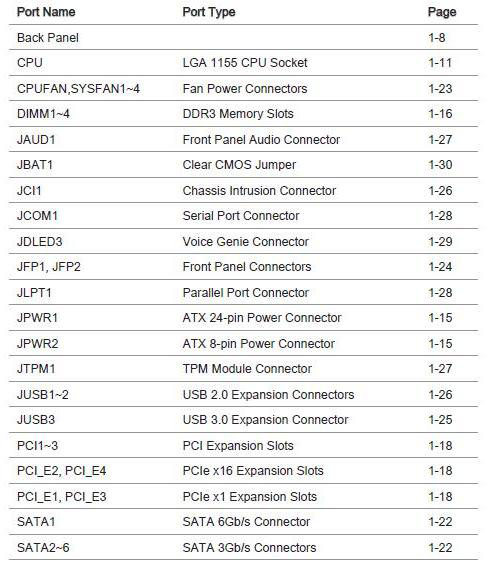This screenshot has height=586, width=496.
Task: Open page 1-25 for USB 3.0 connector
Action: click(x=440, y=420)
